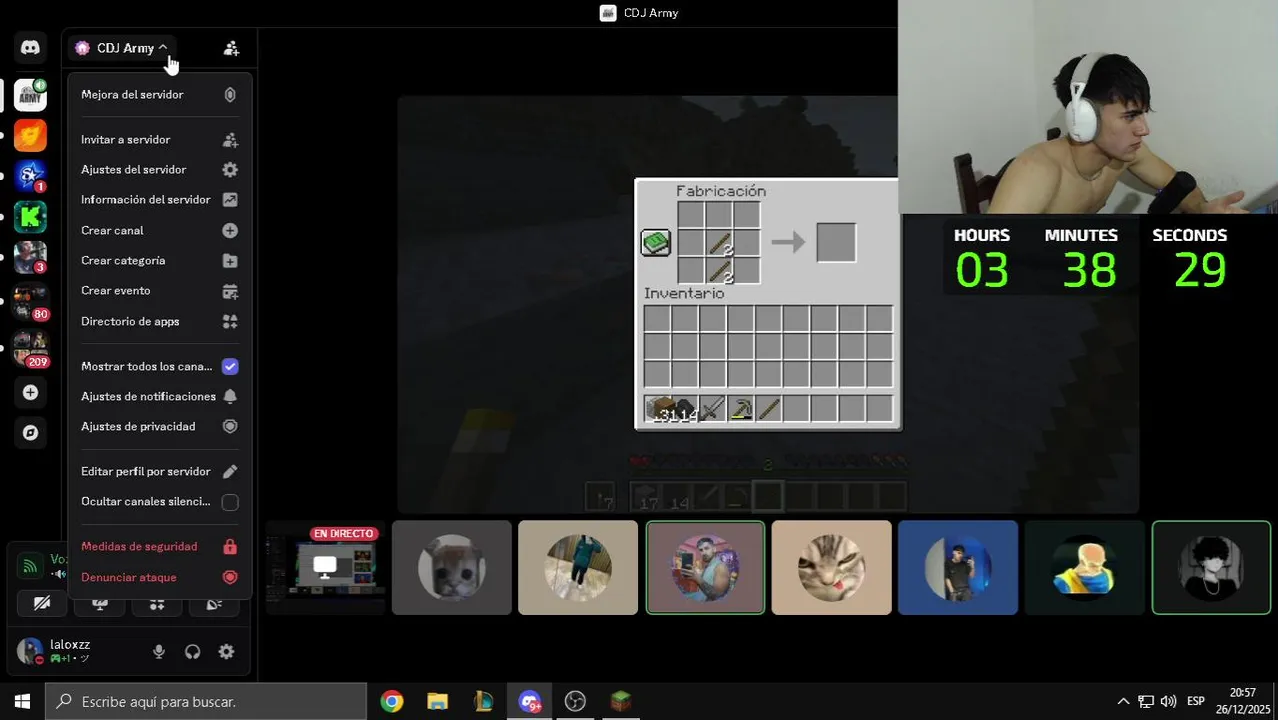
Task: Open the League of Legends taskbar icon
Action: 483,701
